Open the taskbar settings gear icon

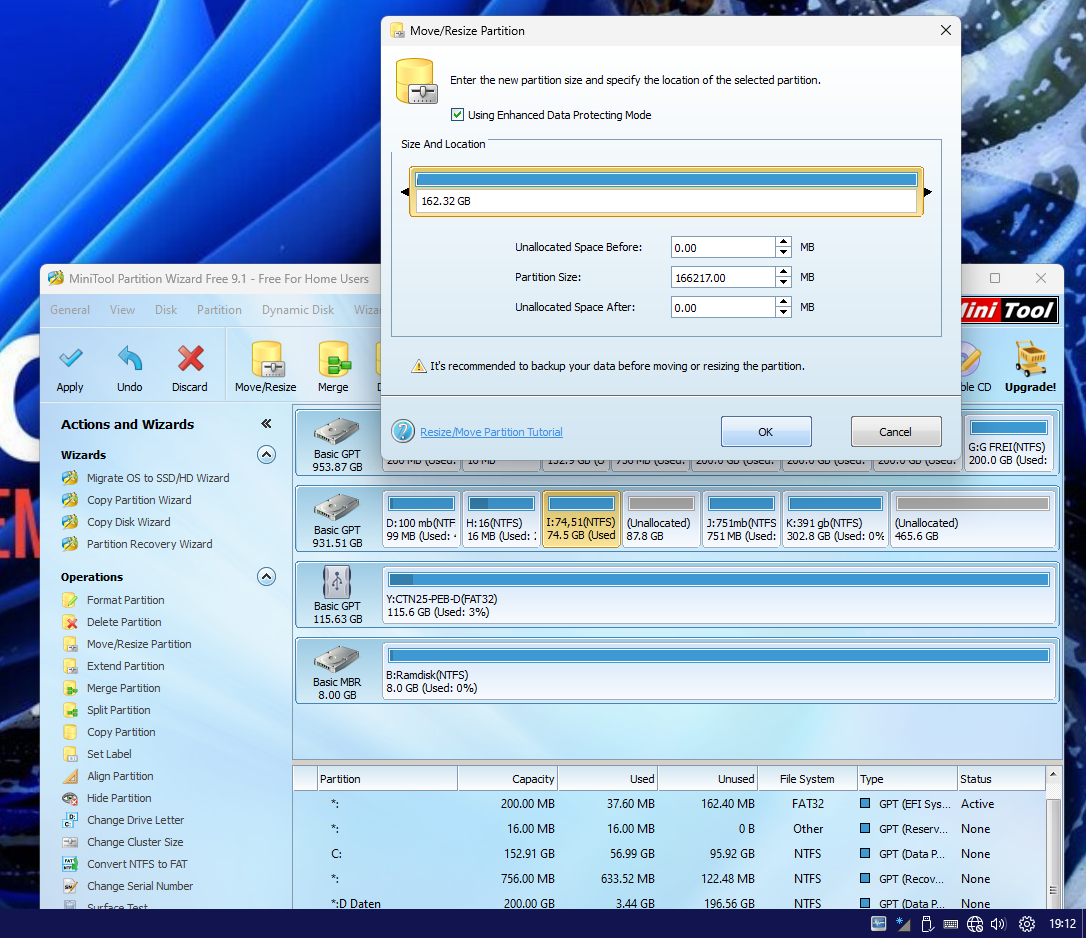1027,923
